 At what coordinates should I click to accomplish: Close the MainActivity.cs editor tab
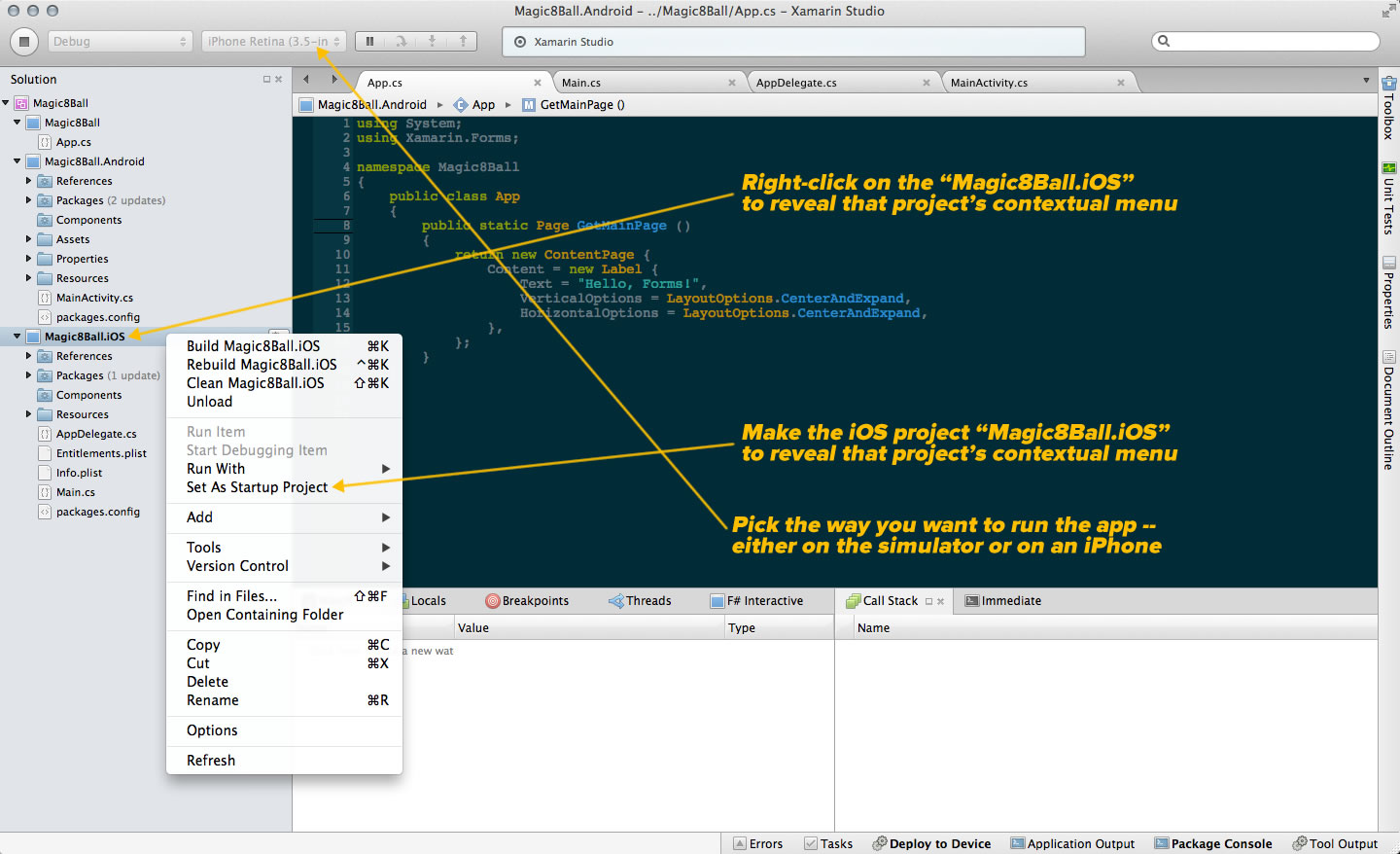point(1121,83)
